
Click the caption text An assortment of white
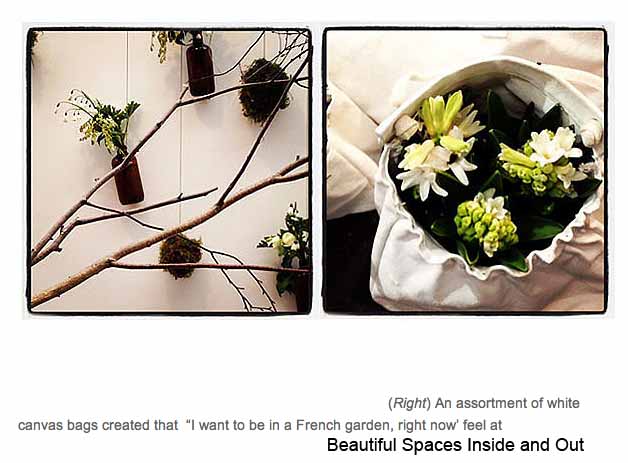click(507, 403)
